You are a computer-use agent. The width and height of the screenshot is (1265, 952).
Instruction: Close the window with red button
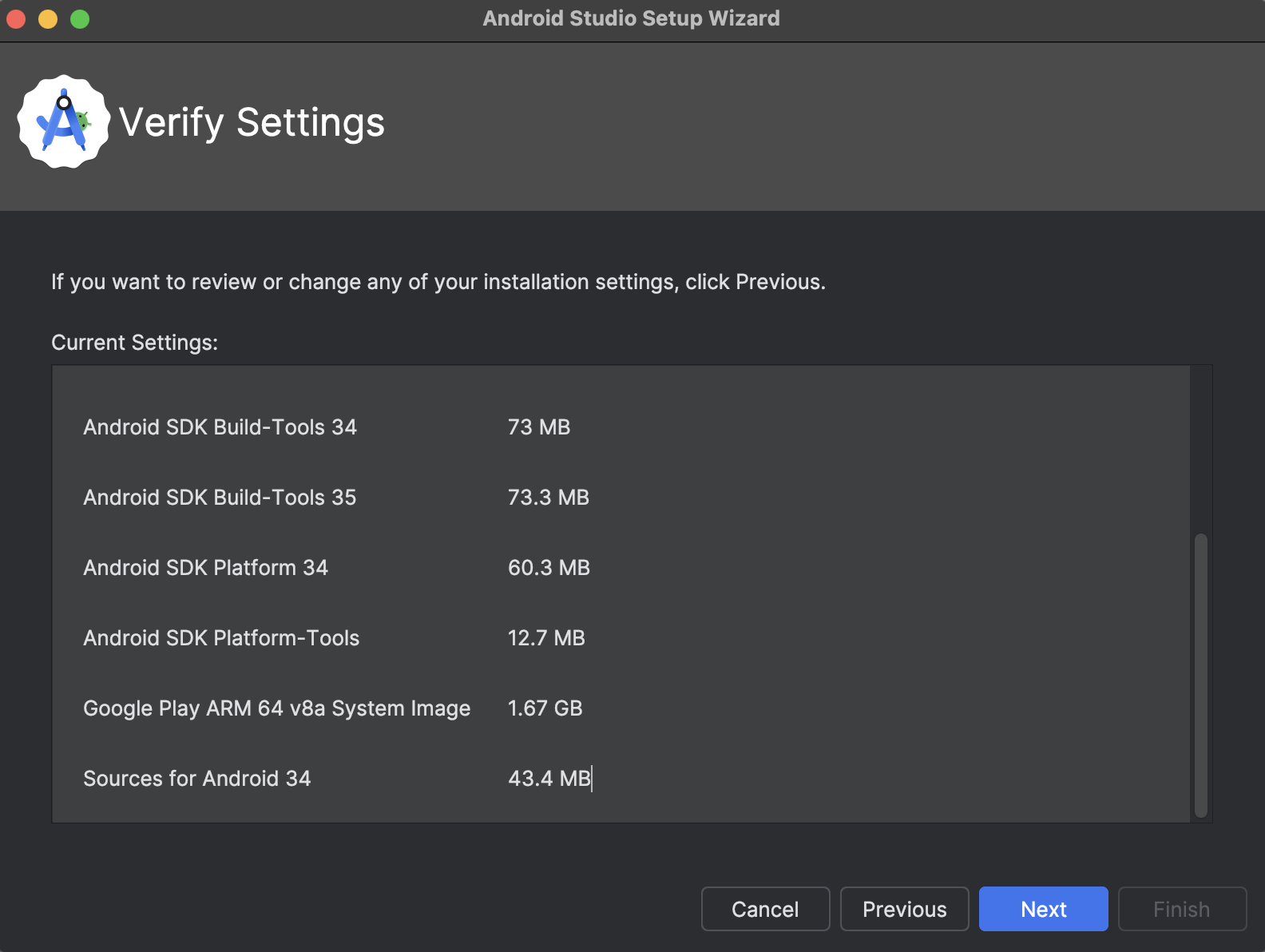pyautogui.click(x=16, y=18)
